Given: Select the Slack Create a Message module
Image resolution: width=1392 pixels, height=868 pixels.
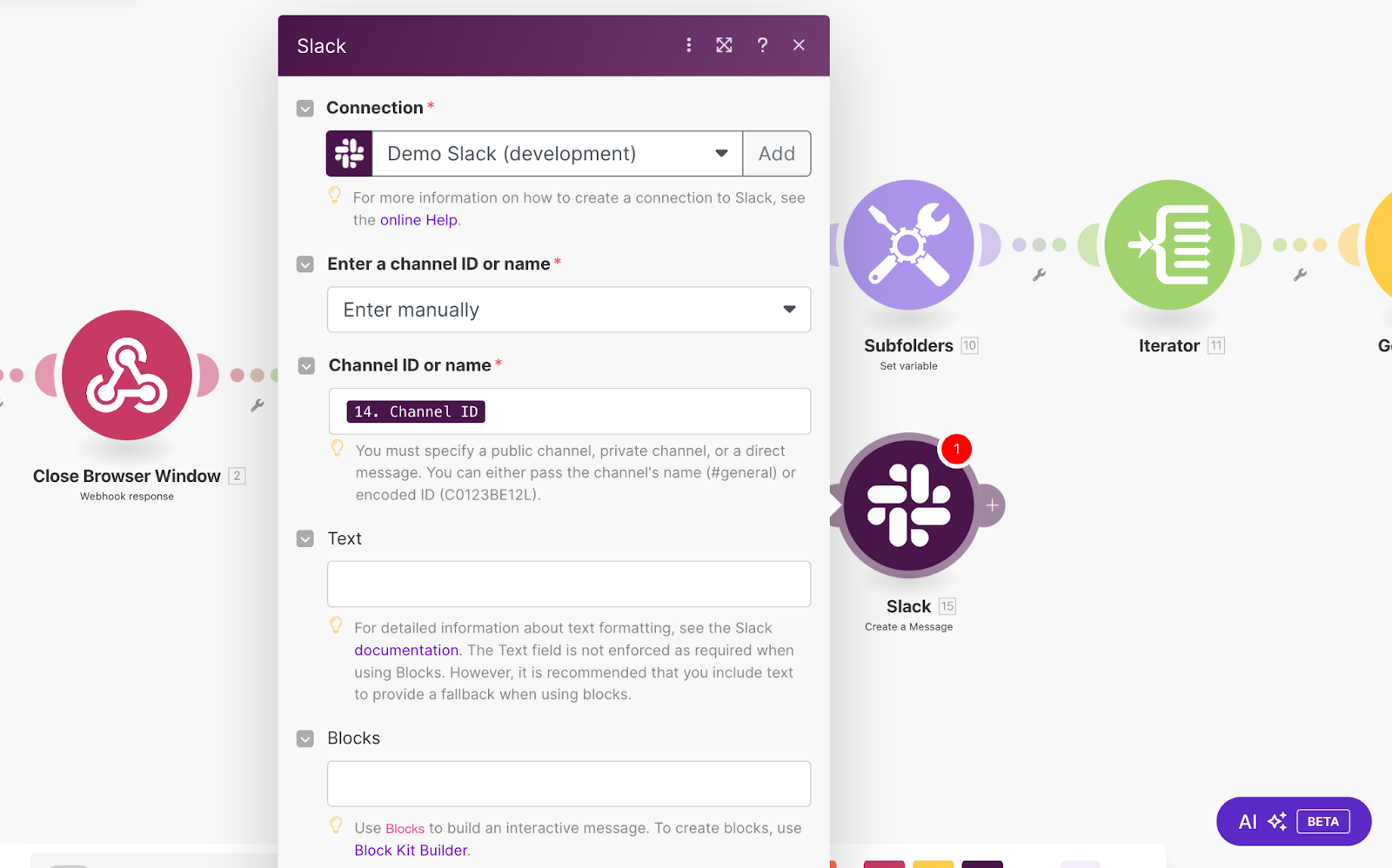Looking at the screenshot, I should tap(909, 505).
